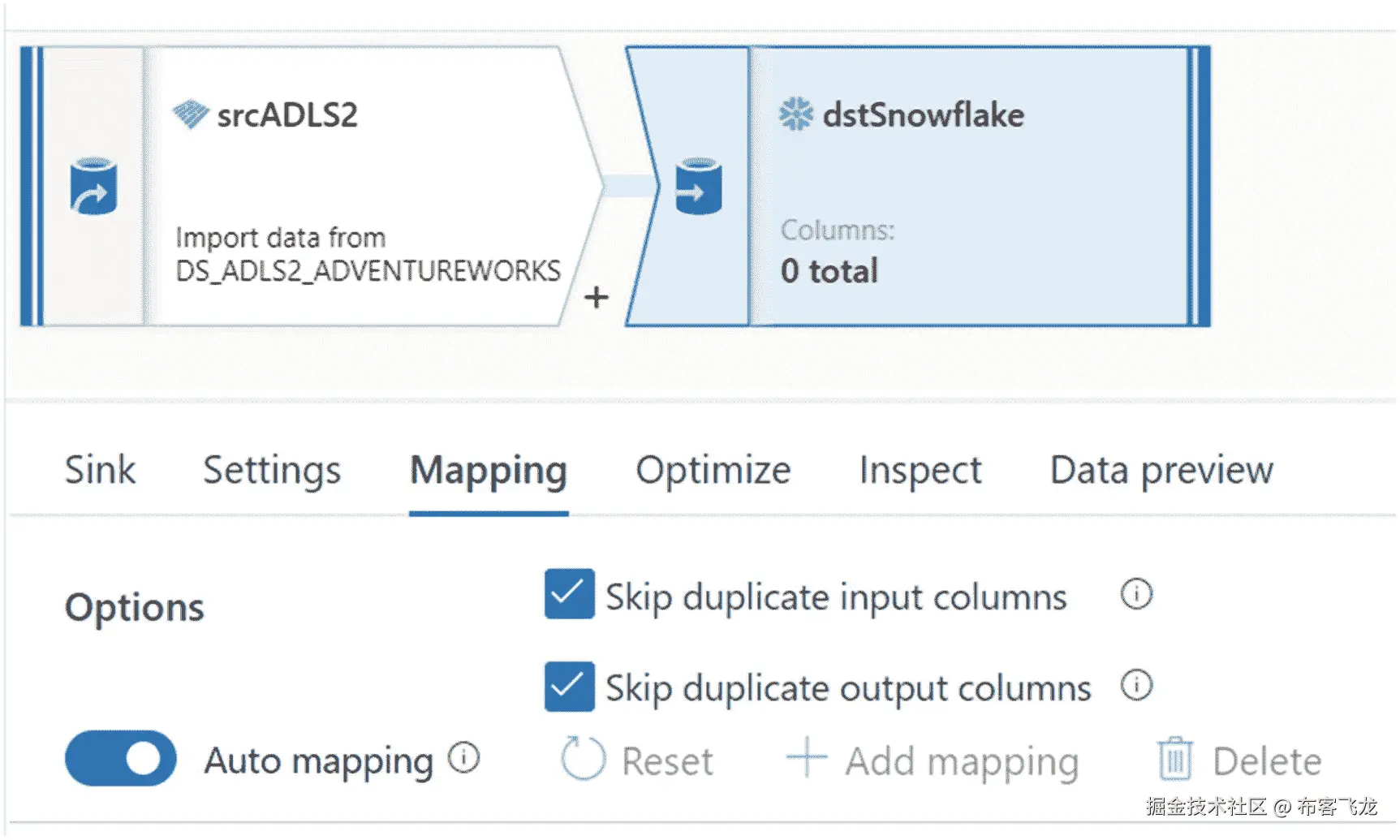The image size is (1400, 840).
Task: Click the 'Columns:' label in dstSnowflake
Action: (x=838, y=230)
